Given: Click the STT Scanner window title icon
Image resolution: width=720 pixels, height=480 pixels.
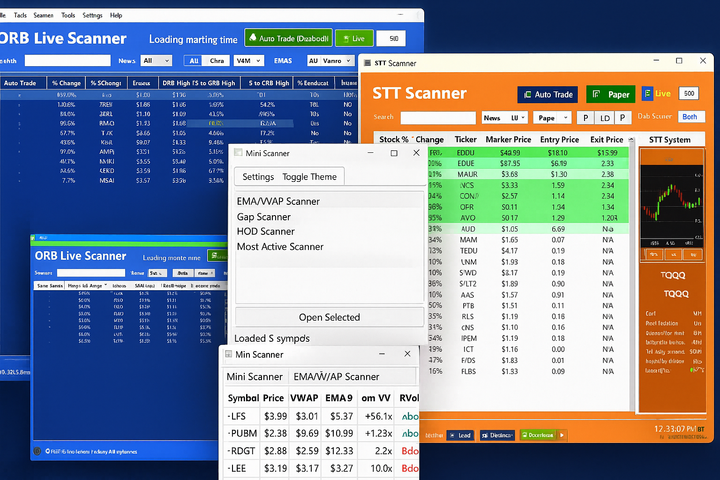Looking at the screenshot, I should coord(367,63).
